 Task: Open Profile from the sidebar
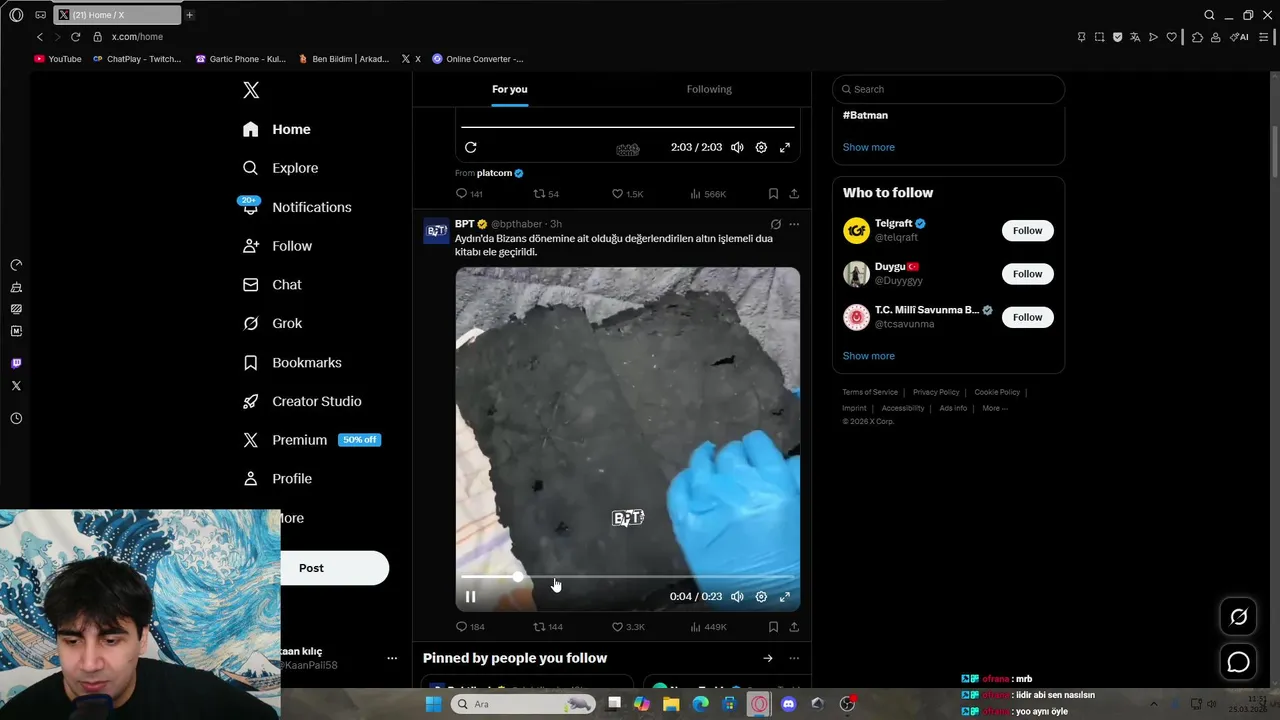(277, 479)
